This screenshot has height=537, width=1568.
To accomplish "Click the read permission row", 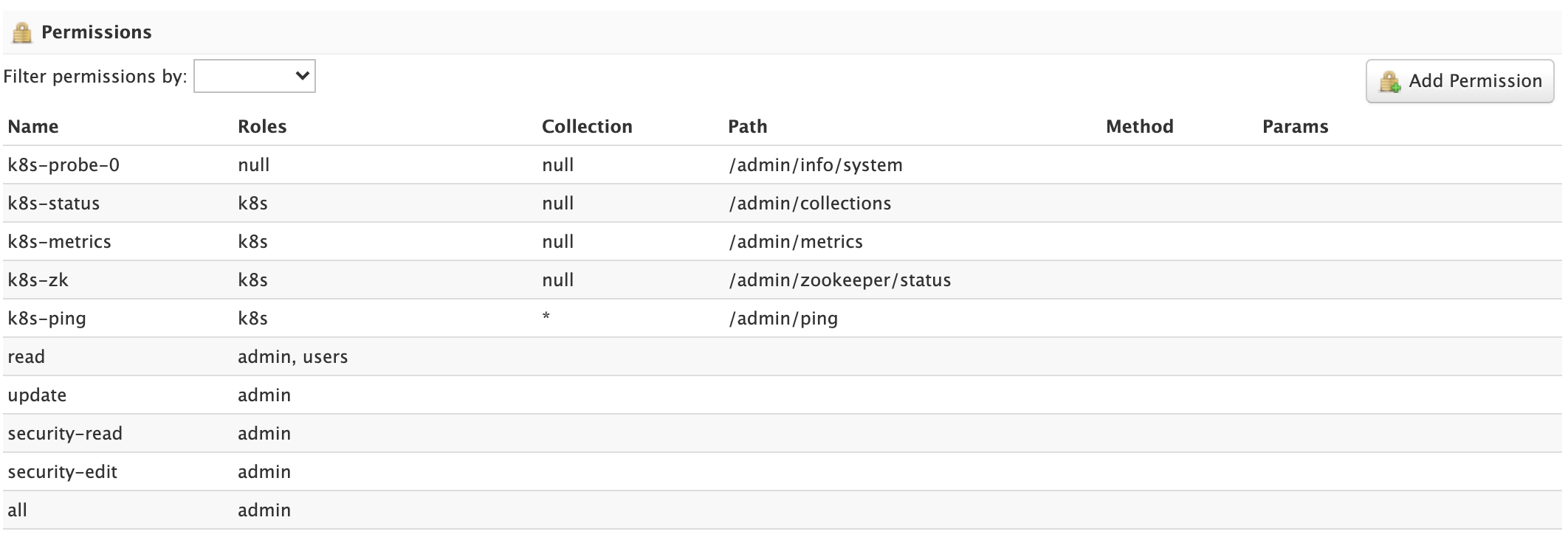I will coord(27,357).
